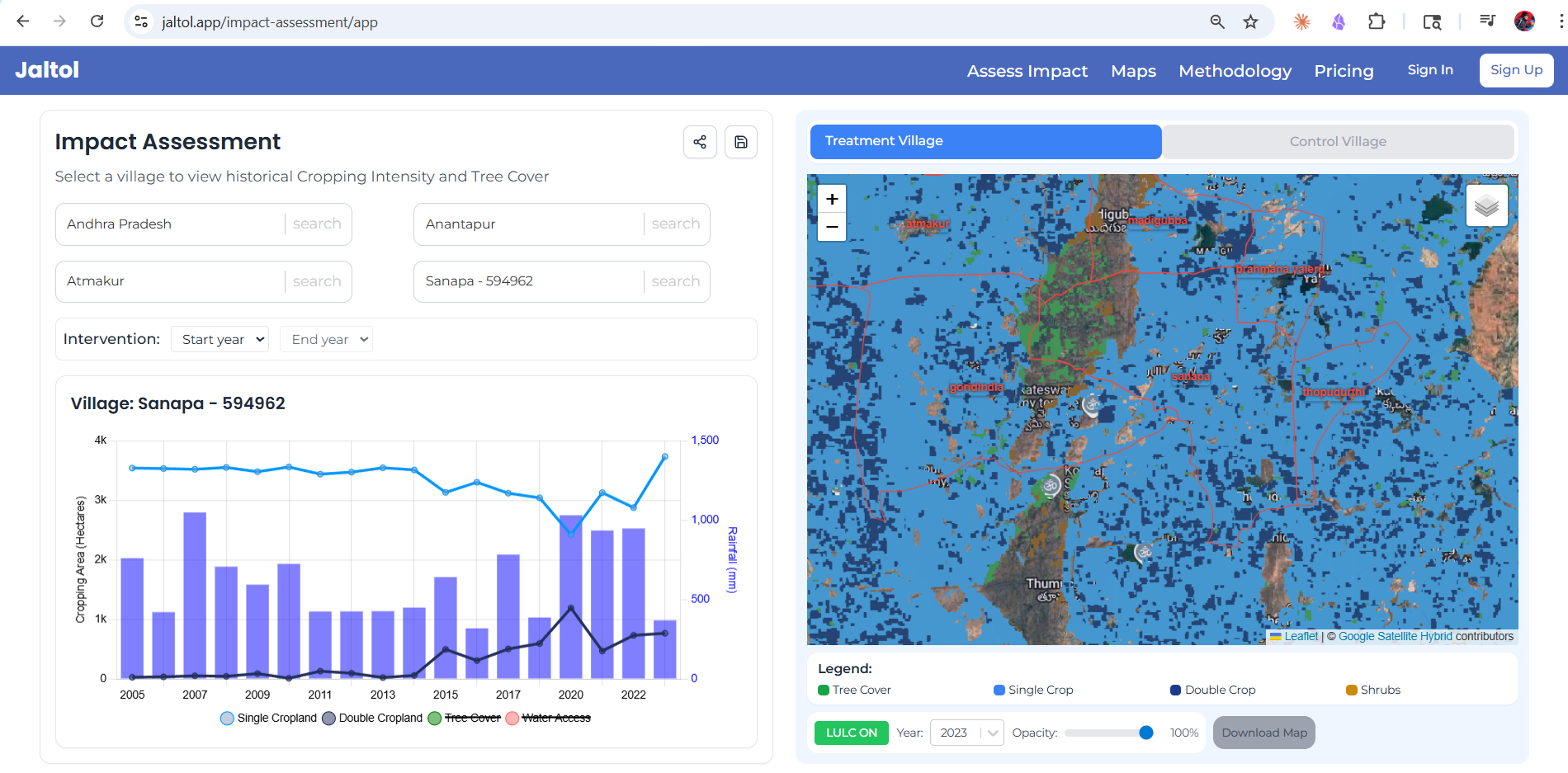
Task: Click the save icon button
Action: coord(741,142)
